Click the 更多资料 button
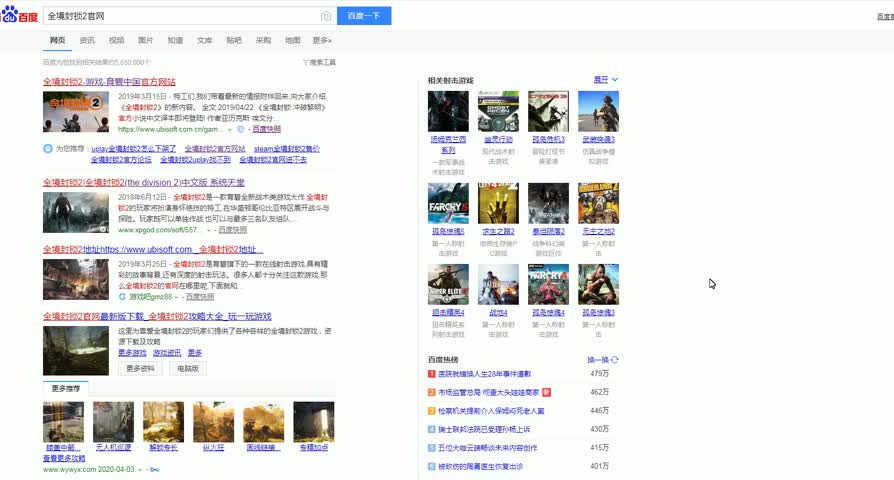 click(142, 368)
